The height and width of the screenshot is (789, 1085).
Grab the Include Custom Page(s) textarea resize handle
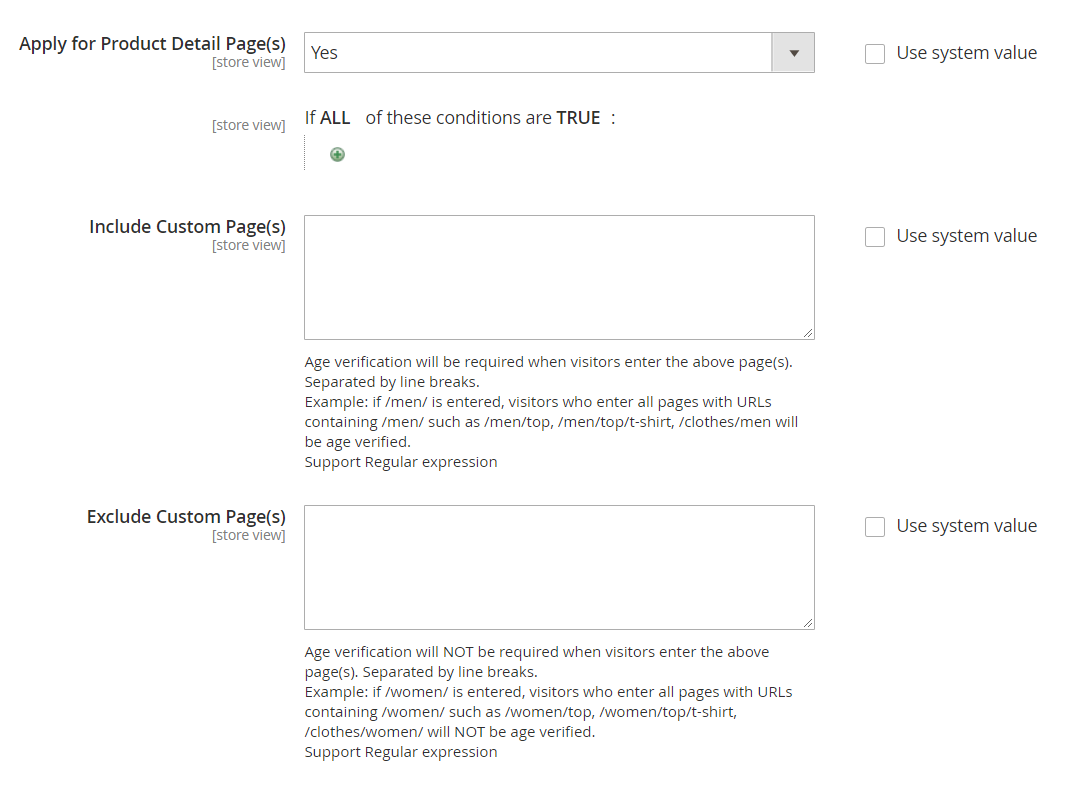pyautogui.click(x=807, y=333)
